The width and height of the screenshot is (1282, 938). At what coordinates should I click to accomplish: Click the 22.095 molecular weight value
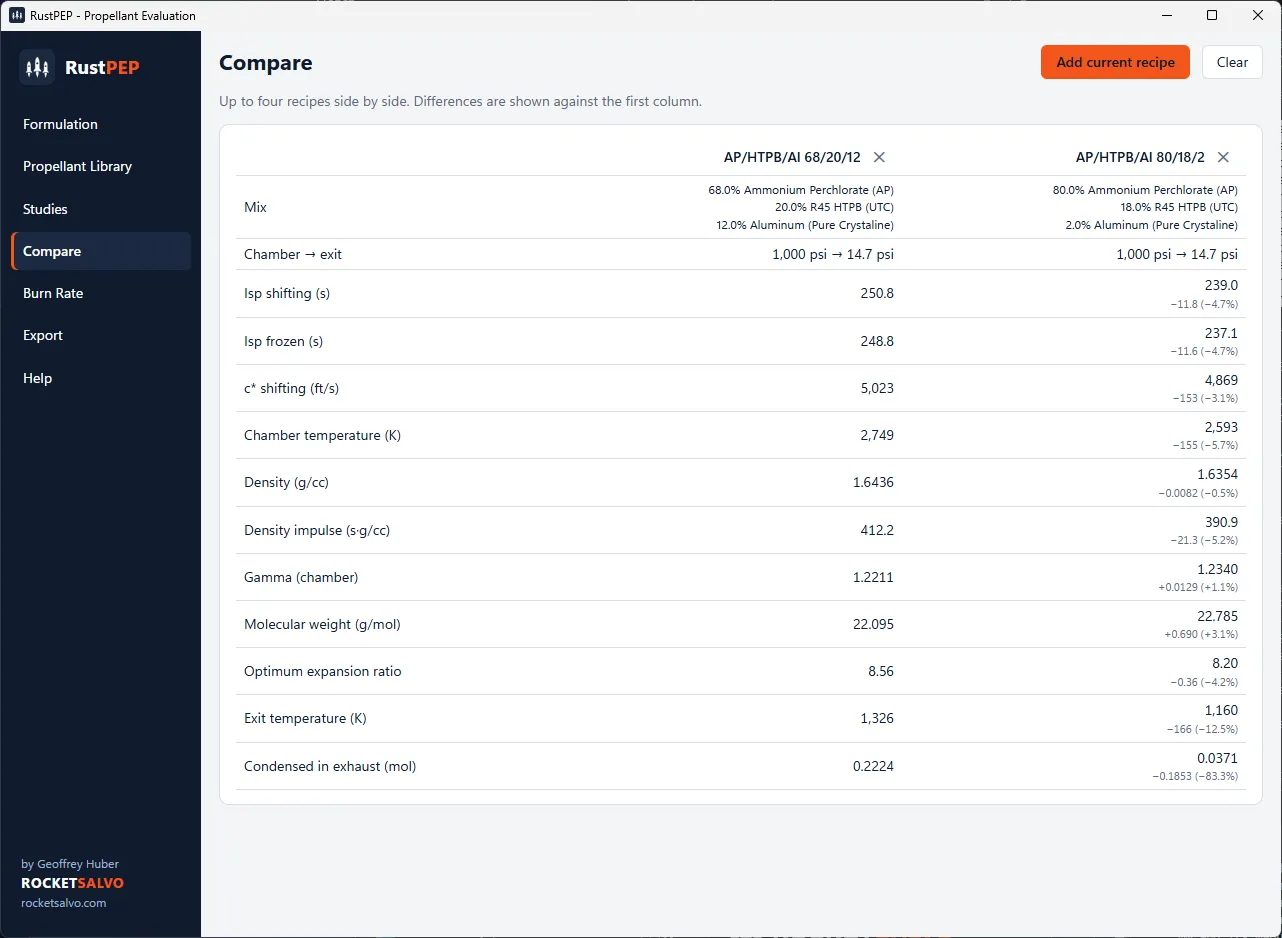point(873,624)
